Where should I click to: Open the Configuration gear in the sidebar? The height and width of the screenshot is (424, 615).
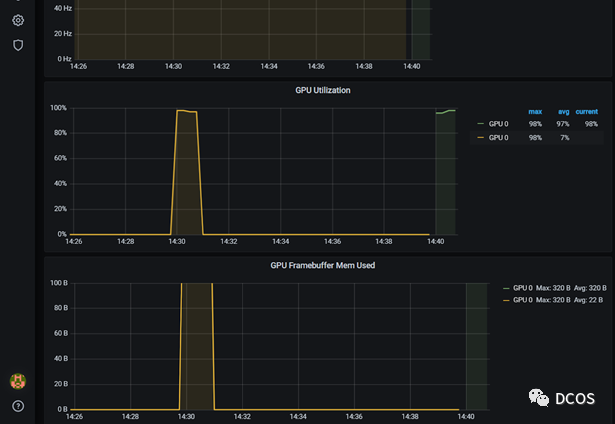tap(18, 20)
